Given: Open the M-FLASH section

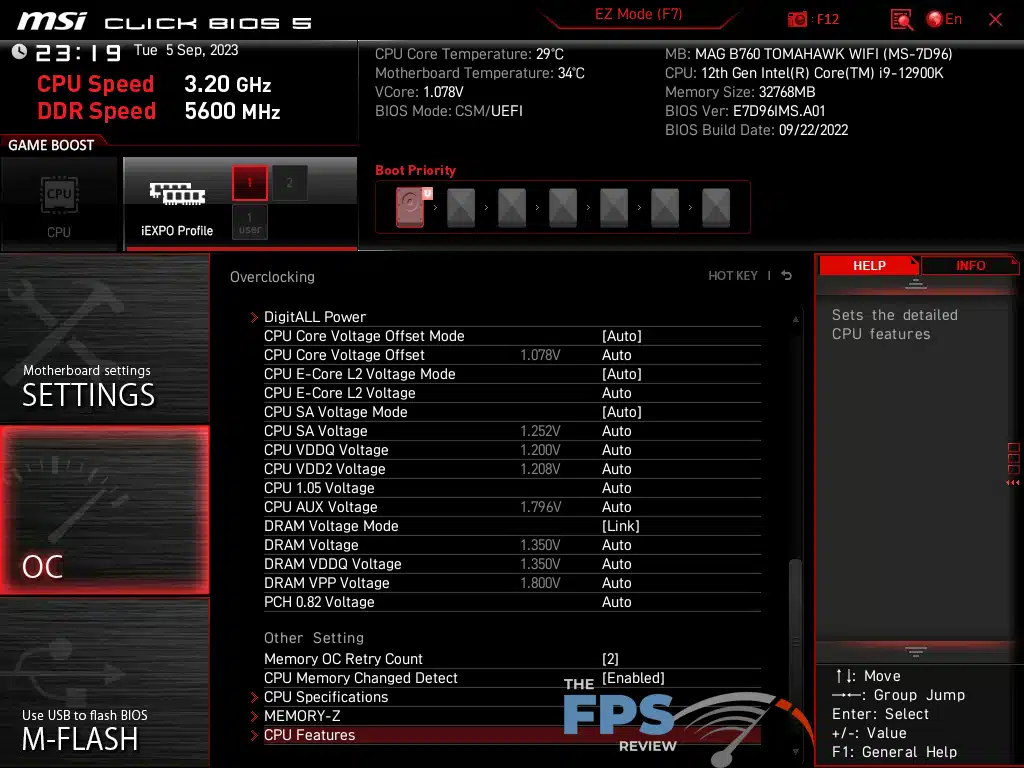Looking at the screenshot, I should pyautogui.click(x=104, y=682).
